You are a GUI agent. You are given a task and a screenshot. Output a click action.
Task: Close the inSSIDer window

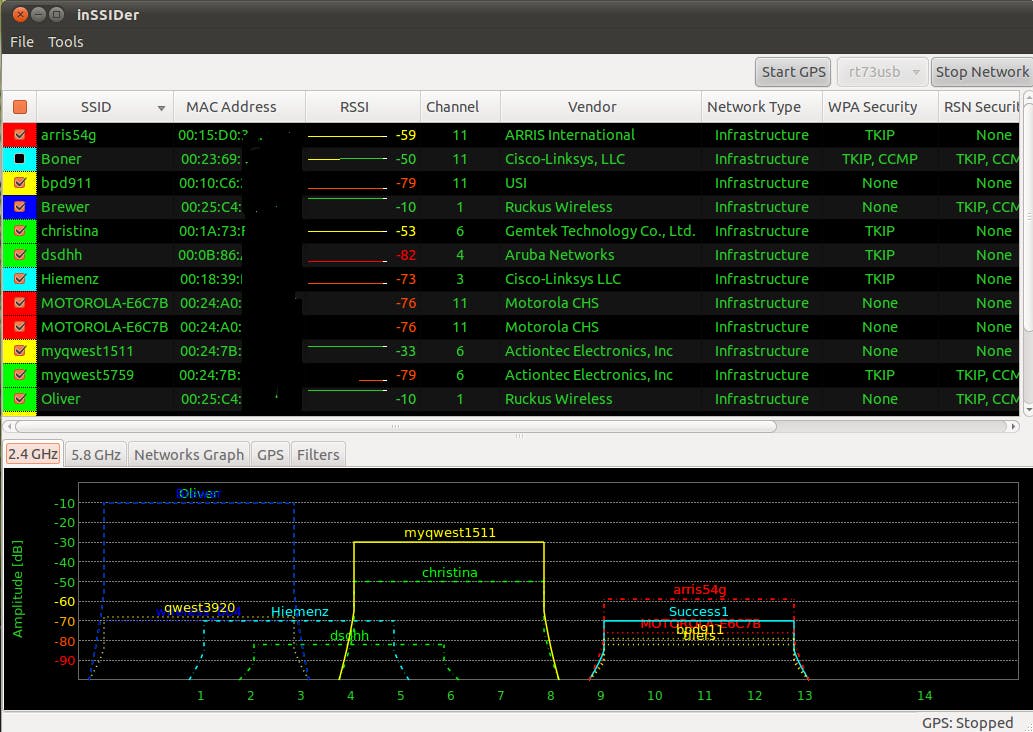coord(20,14)
